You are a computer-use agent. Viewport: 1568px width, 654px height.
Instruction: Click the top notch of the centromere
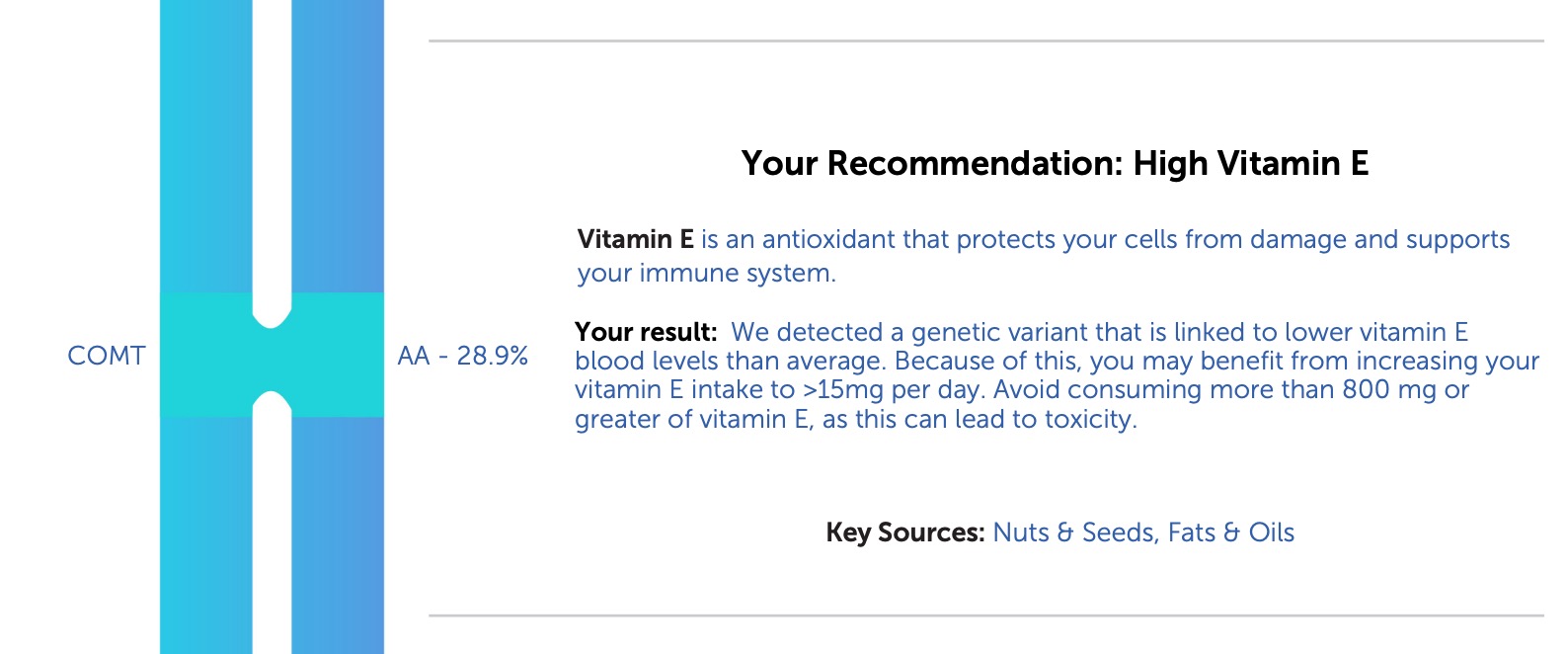point(272,311)
